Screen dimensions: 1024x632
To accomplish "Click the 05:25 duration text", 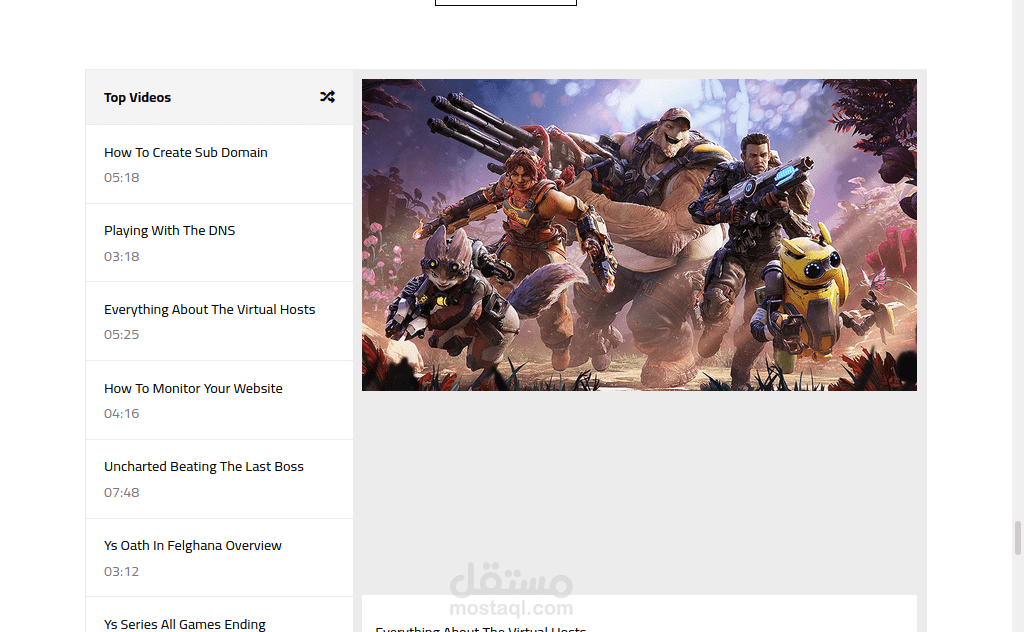I will tap(121, 334).
